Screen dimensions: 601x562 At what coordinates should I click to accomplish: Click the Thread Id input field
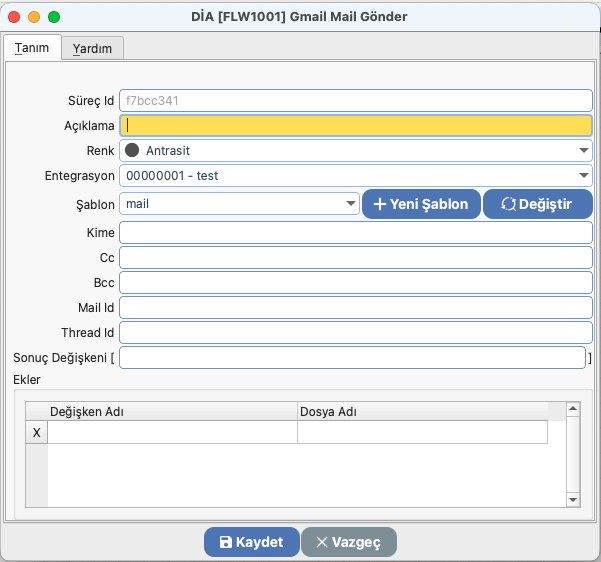coord(356,332)
